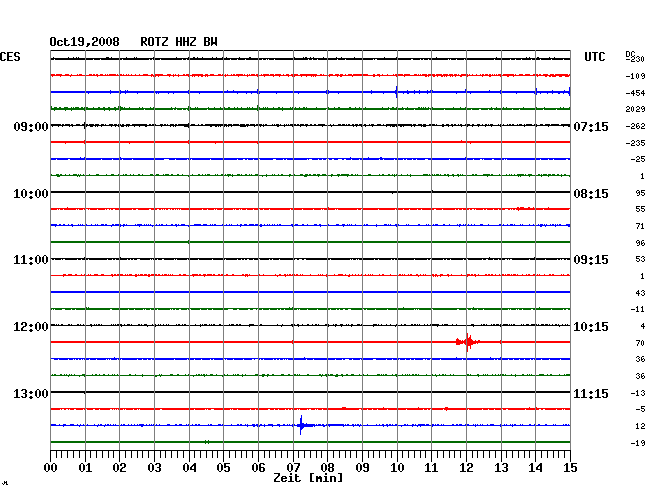Select the 11:00 local time label
The image size is (650, 494).
point(31,260)
